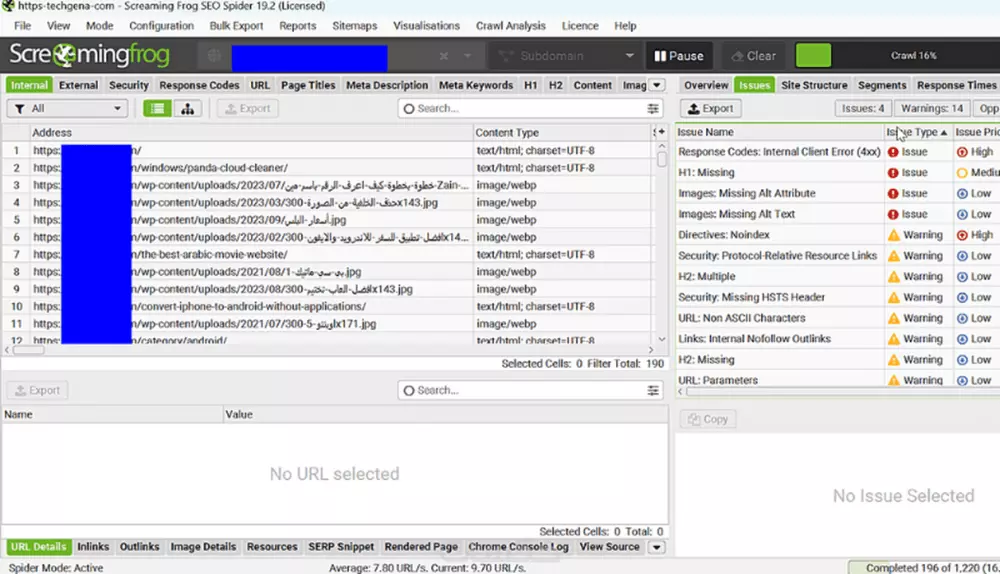Filter by Issues: 4 button

tap(863, 108)
